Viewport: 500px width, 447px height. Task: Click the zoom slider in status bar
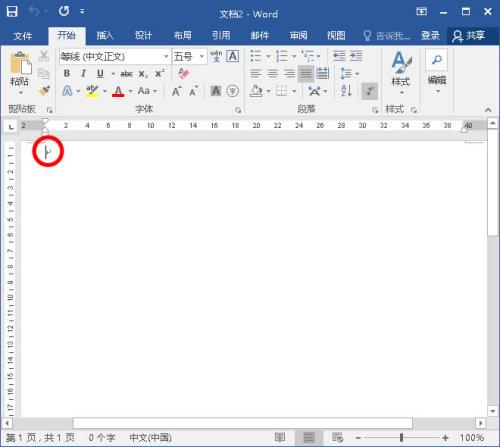(401, 437)
